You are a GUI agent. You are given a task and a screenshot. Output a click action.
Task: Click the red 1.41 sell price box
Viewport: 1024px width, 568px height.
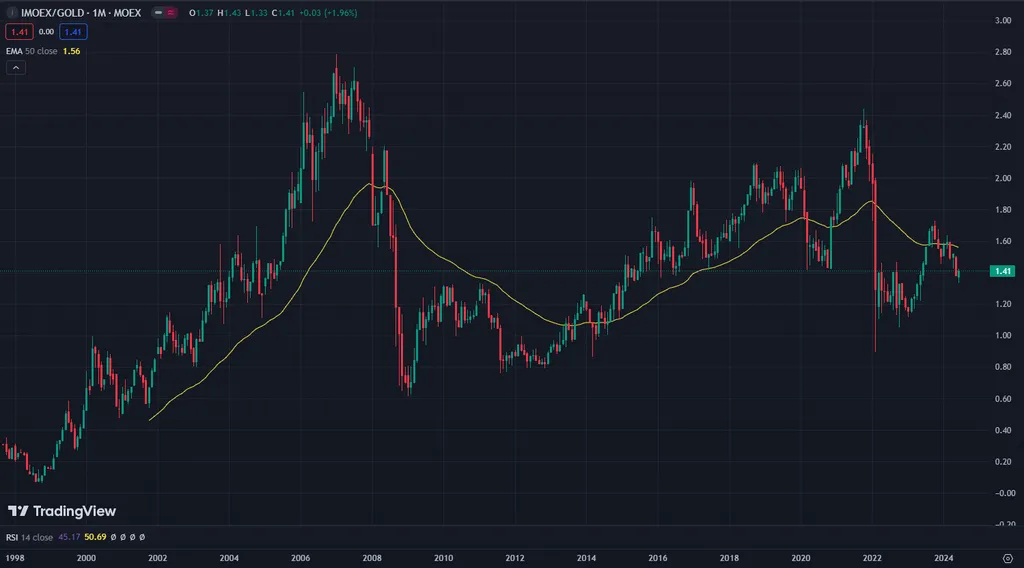19,32
